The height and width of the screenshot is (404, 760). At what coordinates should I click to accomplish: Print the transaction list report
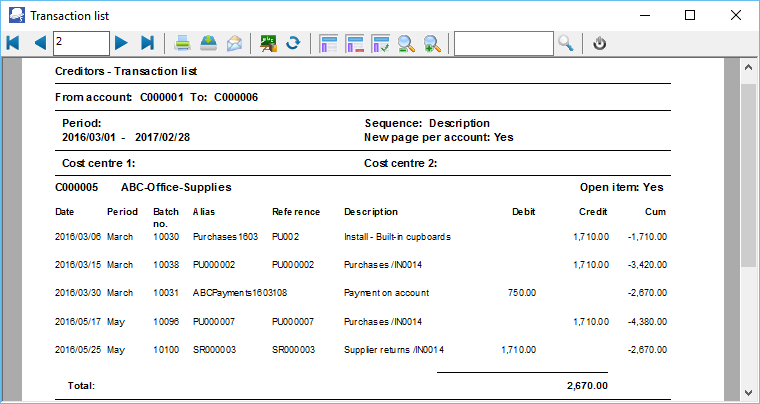click(x=183, y=43)
